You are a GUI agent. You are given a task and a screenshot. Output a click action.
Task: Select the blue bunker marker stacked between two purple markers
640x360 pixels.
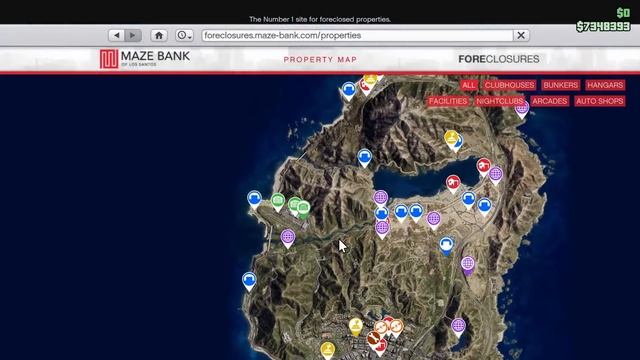(382, 213)
